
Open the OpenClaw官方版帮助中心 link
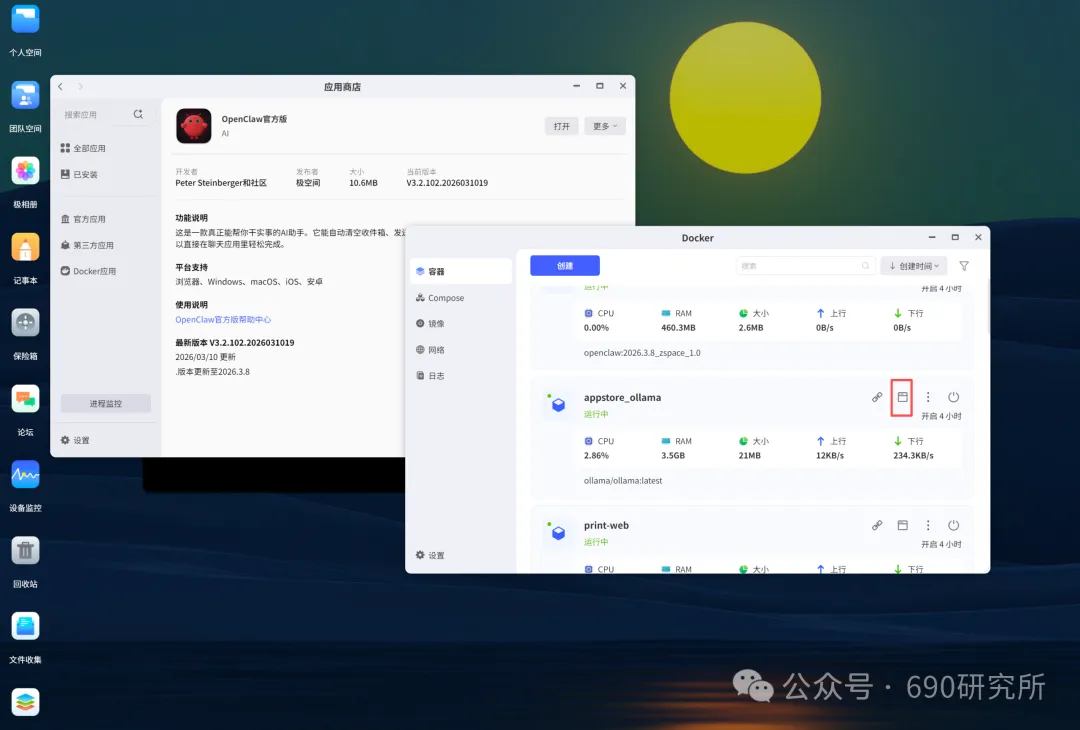(223, 320)
